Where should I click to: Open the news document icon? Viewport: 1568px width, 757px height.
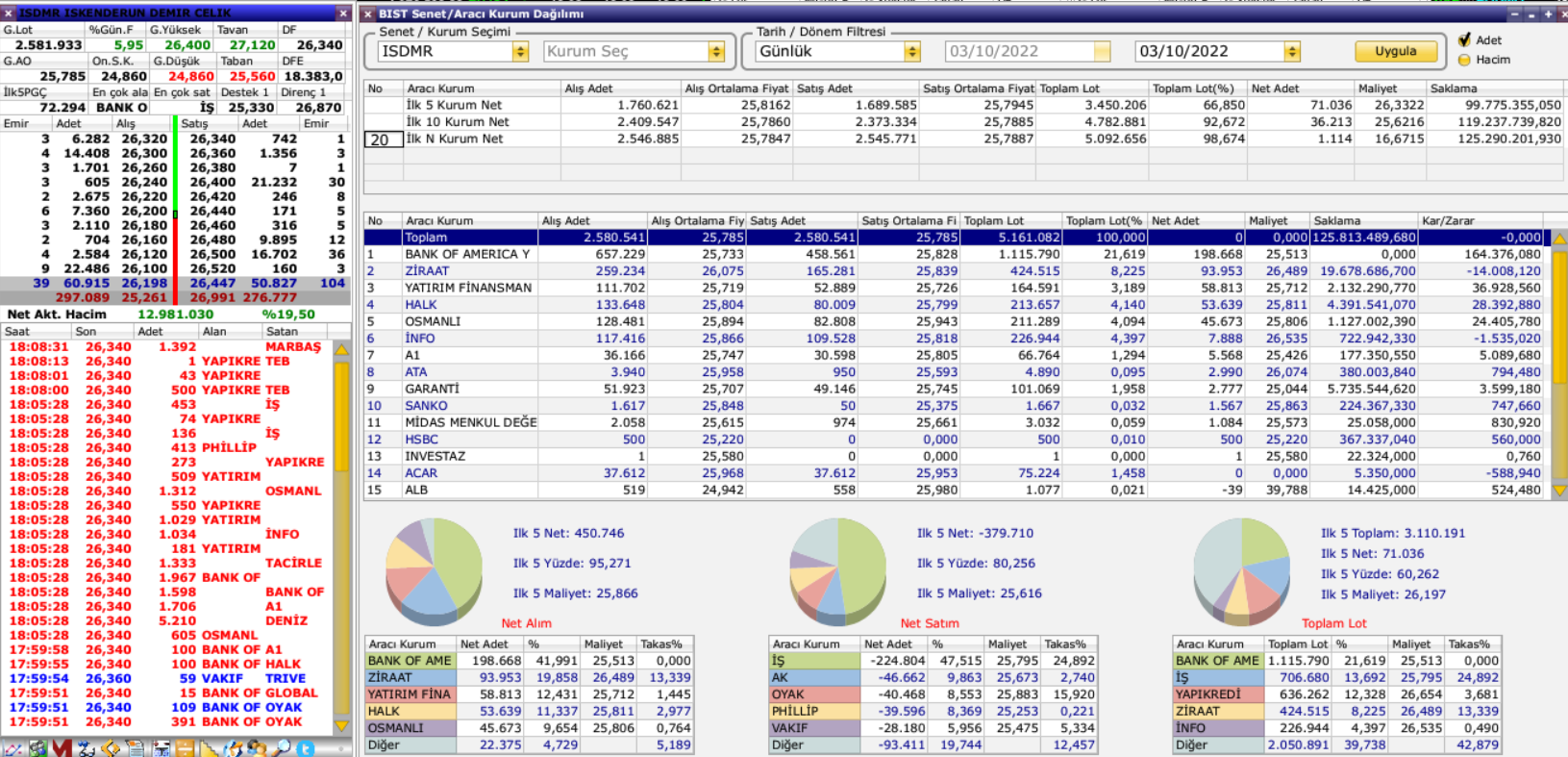pyautogui.click(x=135, y=748)
